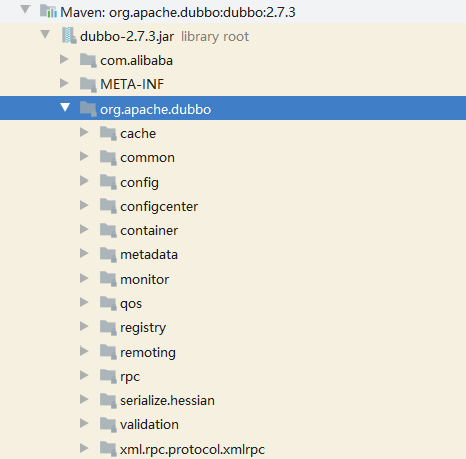The height and width of the screenshot is (459, 466).
Task: Select the registry label
Action: tap(143, 328)
